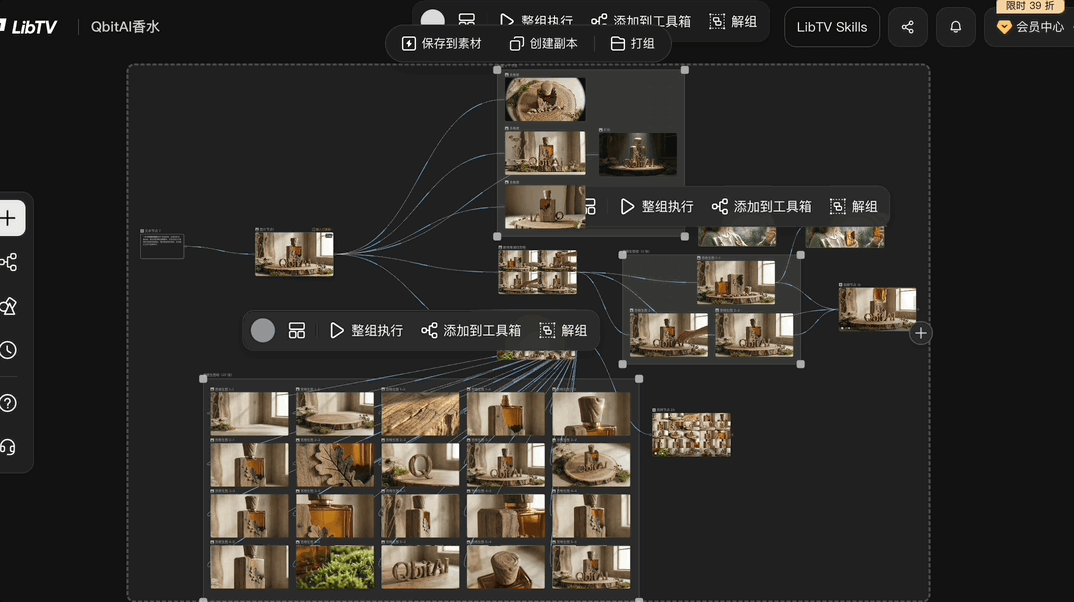The image size is (1074, 602).
Task: Select the green moss thumbnail in the bottom grid
Action: (x=335, y=566)
